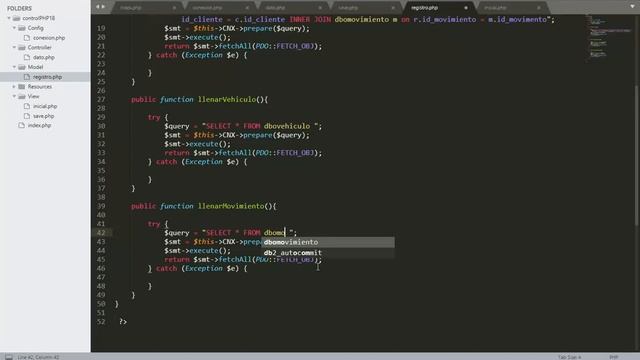The height and width of the screenshot is (360, 640).
Task: Click the file icon beside dato.php
Action: coord(27,58)
